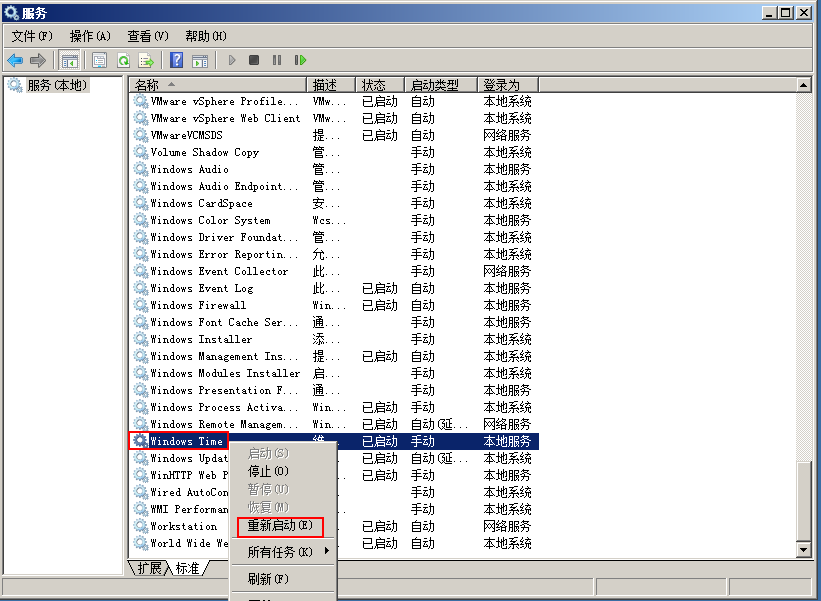Click 自动 startup type of Workstation row
This screenshot has width=821, height=601.
(423, 526)
